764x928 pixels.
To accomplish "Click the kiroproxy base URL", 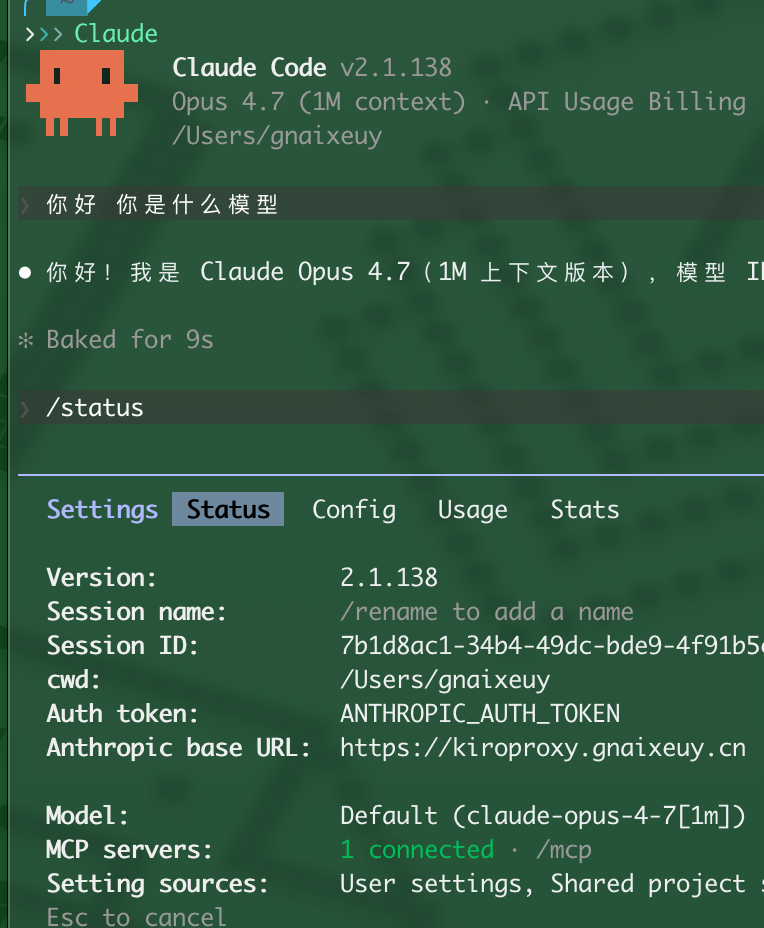I will coord(543,748).
